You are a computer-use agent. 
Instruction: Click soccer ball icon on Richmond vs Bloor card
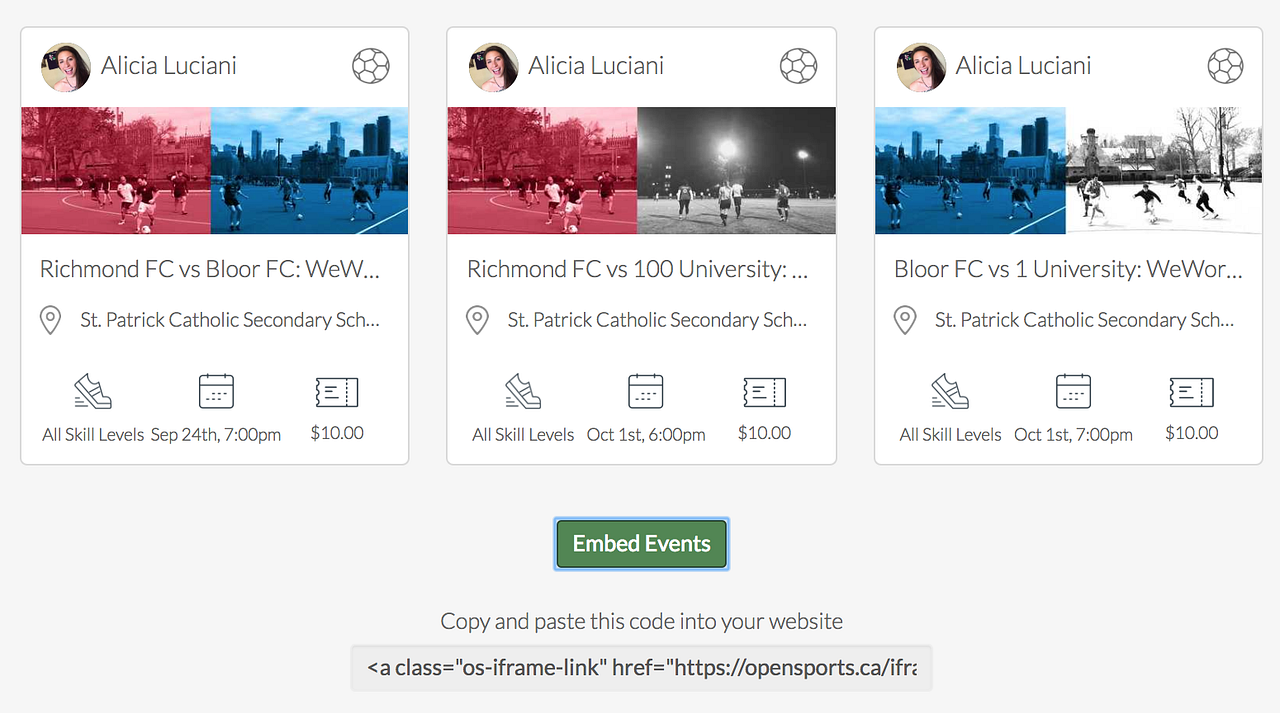point(371,67)
